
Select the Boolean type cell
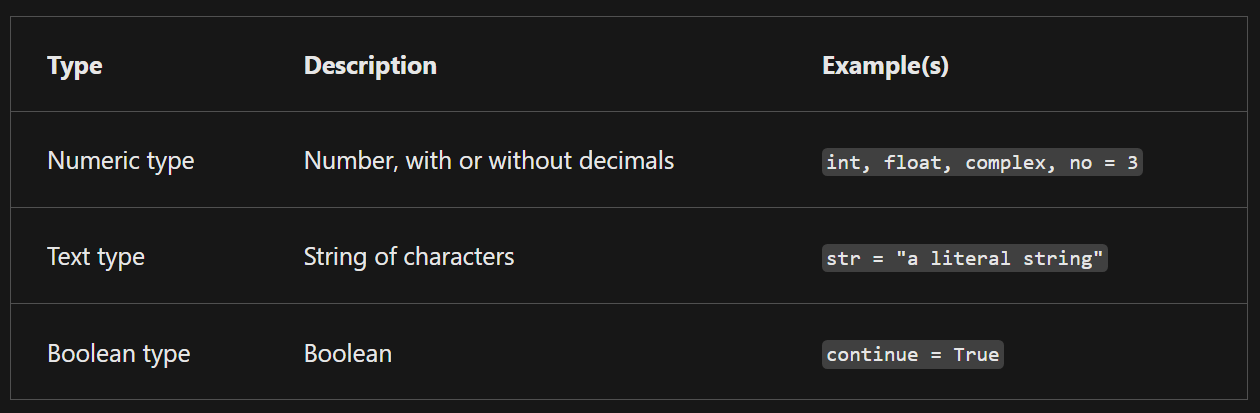119,353
